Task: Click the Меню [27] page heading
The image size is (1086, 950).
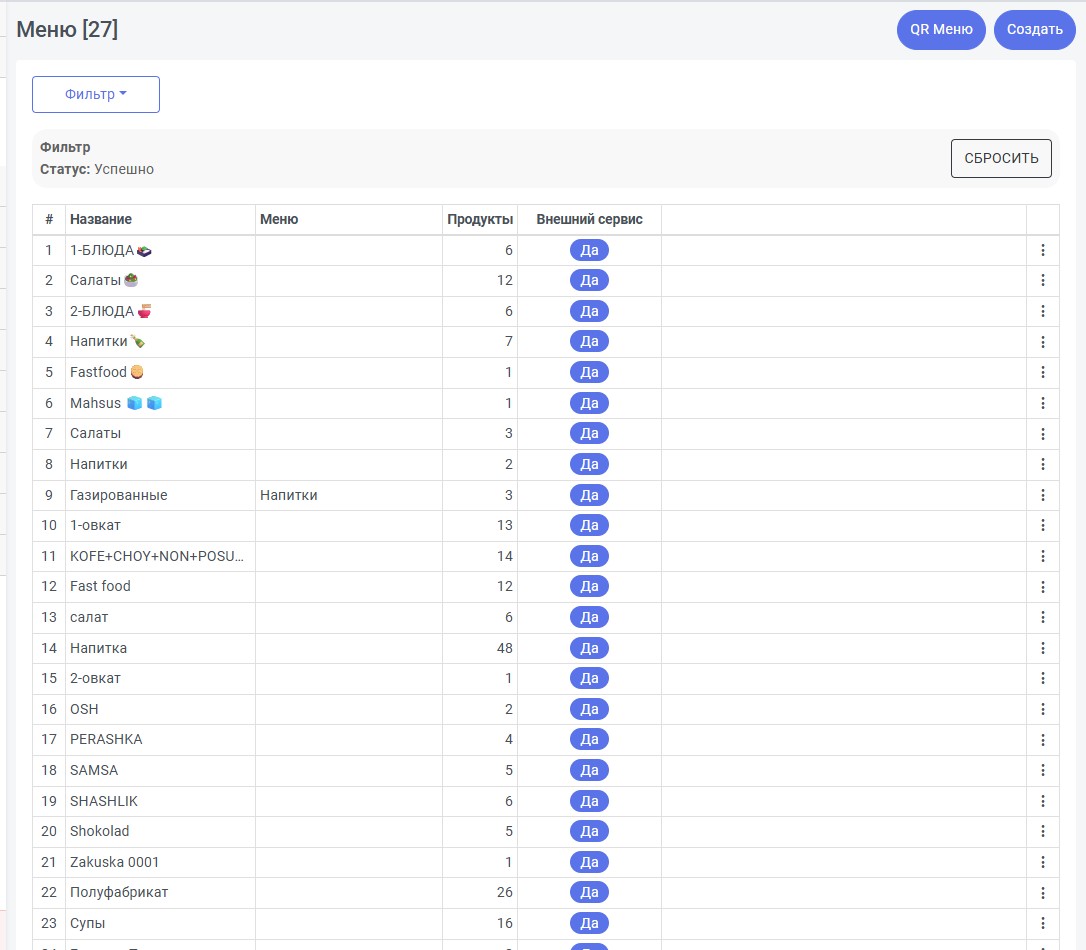Action: tap(67, 30)
